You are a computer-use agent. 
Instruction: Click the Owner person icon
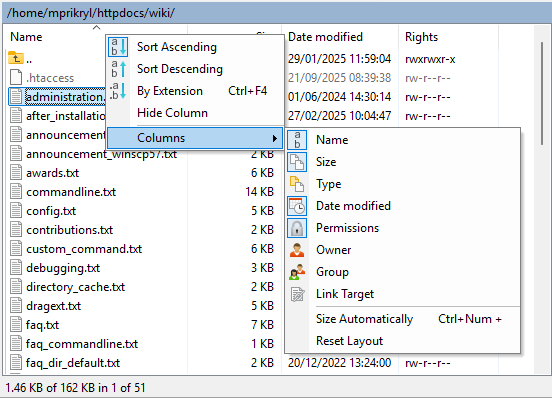tap(297, 250)
